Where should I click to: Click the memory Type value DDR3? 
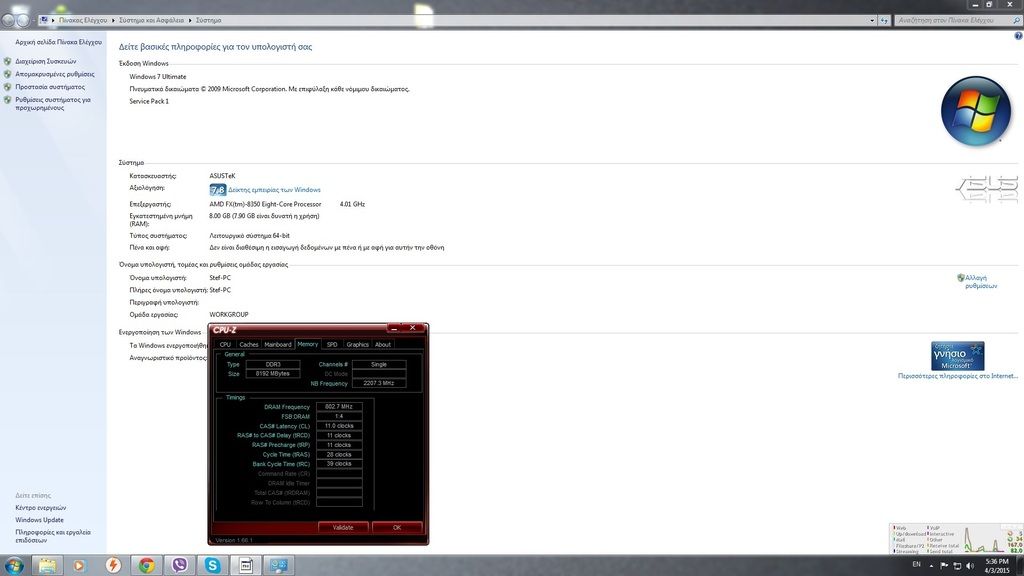pos(273,364)
